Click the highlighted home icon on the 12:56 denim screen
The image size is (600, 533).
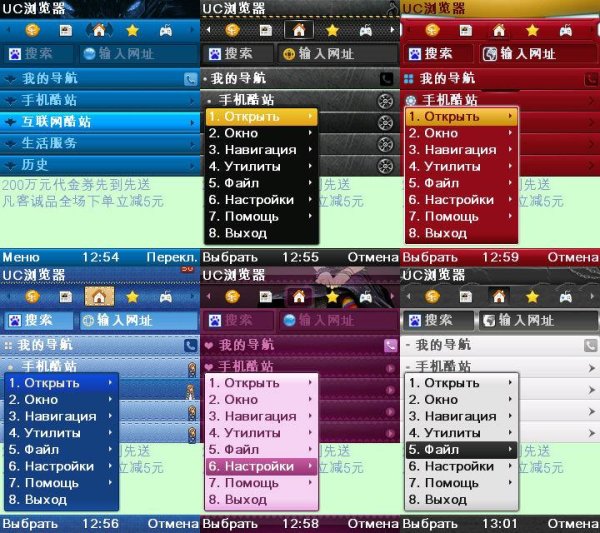(x=99, y=296)
